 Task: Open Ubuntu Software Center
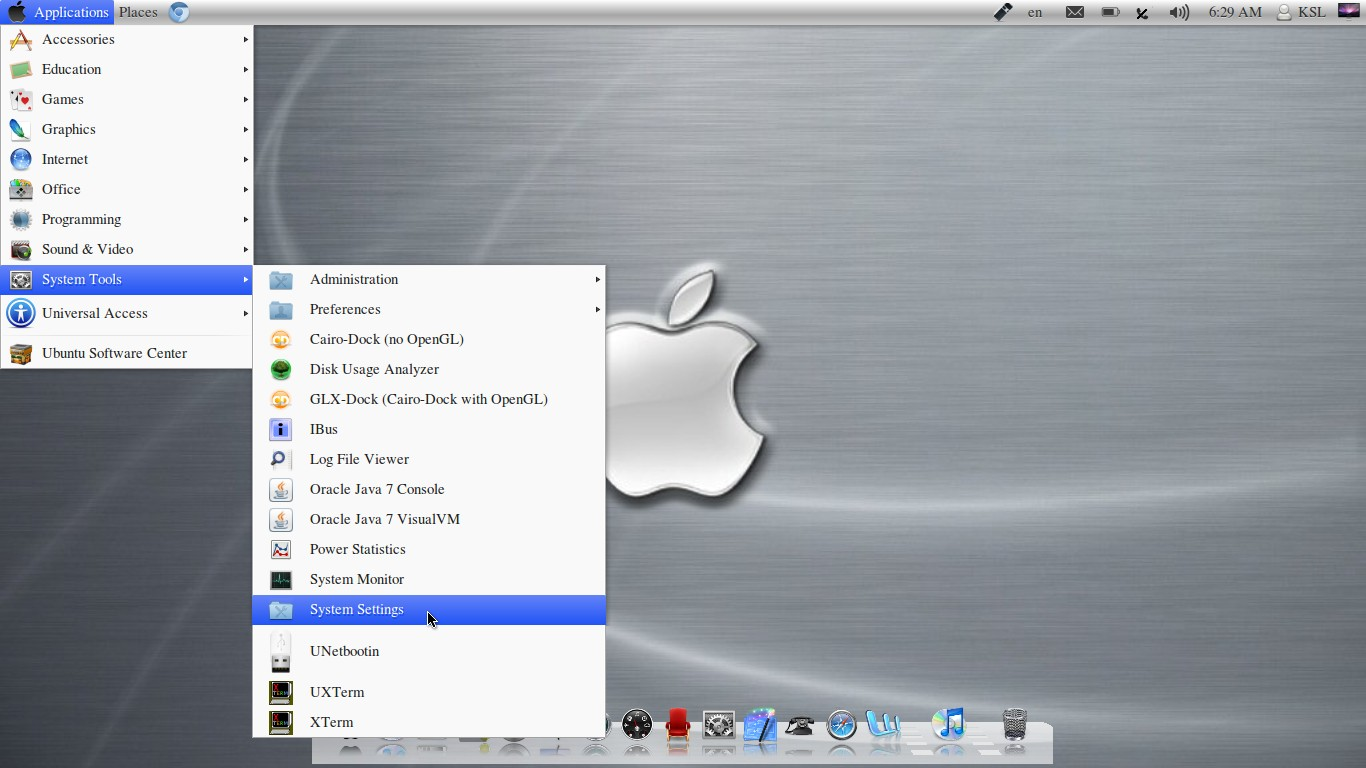(127, 353)
